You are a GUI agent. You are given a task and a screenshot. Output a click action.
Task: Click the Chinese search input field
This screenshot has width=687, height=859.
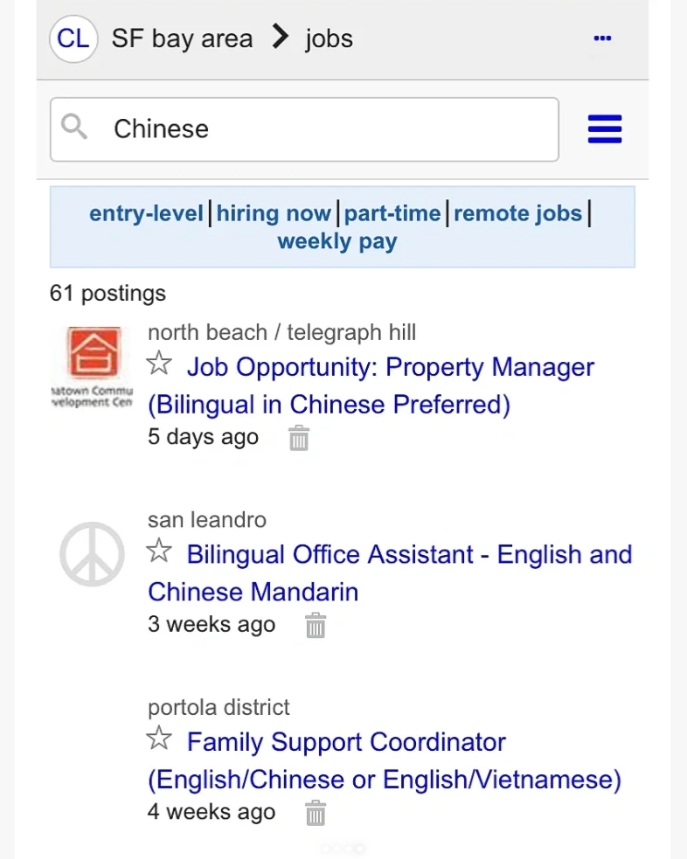pos(305,129)
